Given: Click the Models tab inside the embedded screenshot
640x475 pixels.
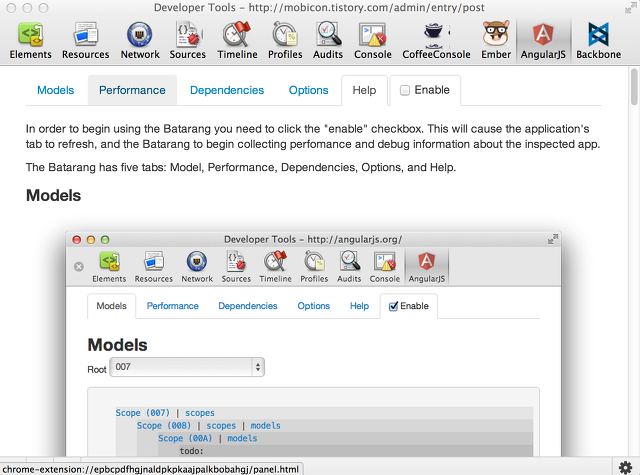Looking at the screenshot, I should pyautogui.click(x=111, y=306).
